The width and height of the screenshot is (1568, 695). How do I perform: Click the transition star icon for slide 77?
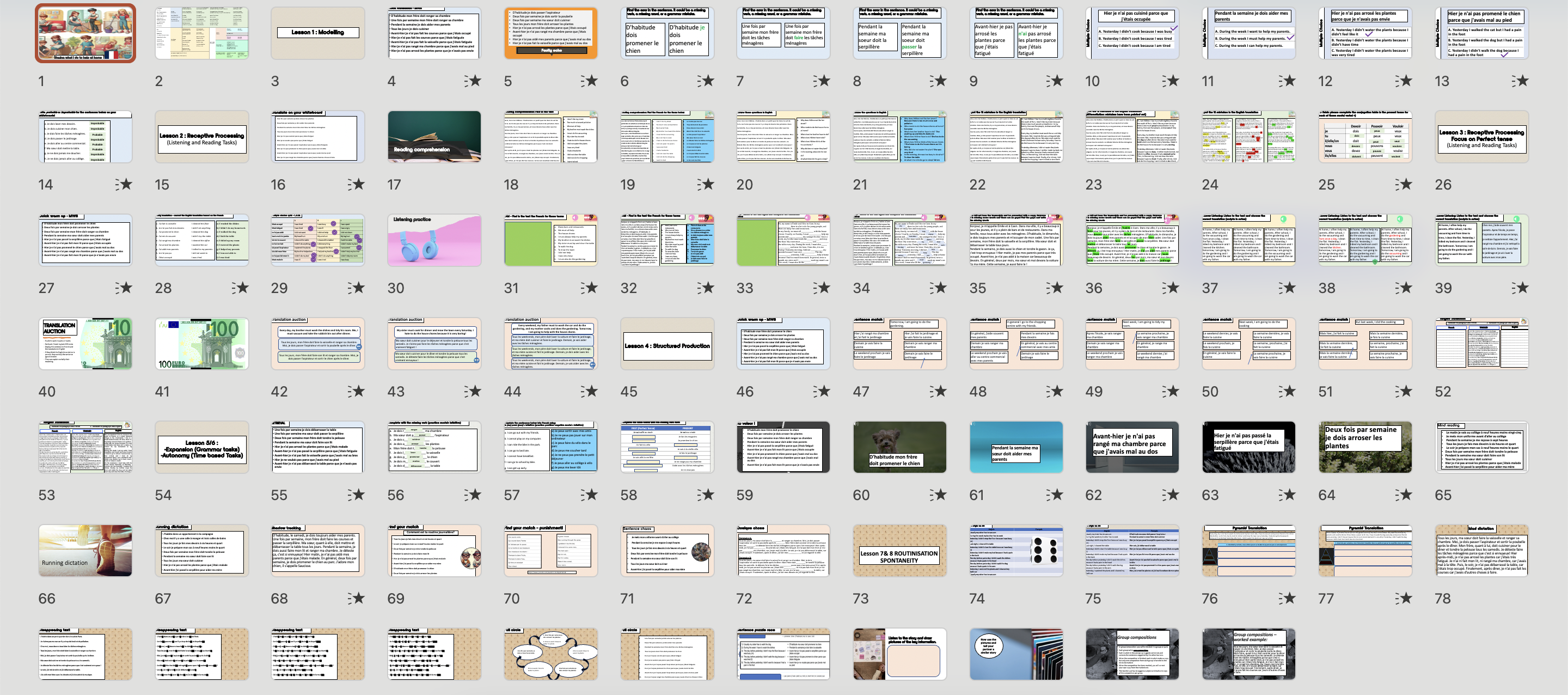(x=1404, y=599)
